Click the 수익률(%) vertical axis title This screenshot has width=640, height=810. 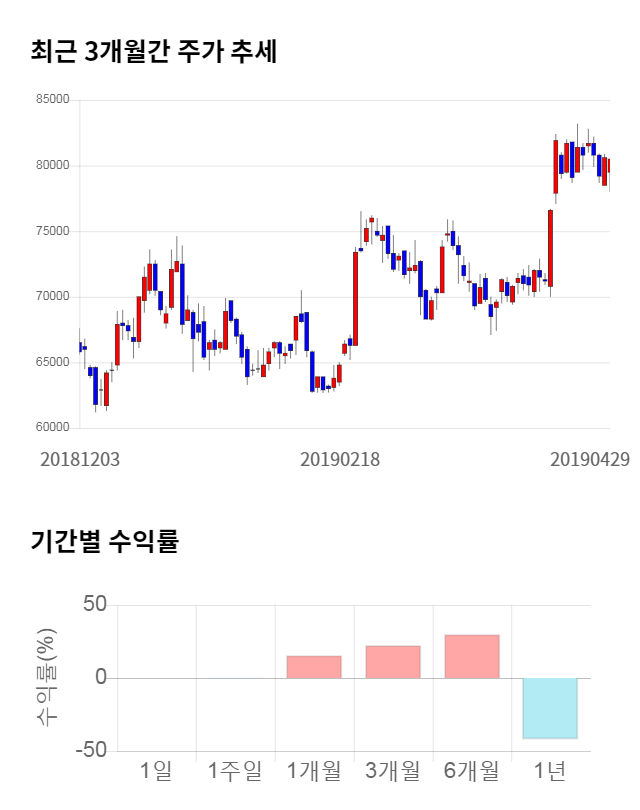pos(47,677)
